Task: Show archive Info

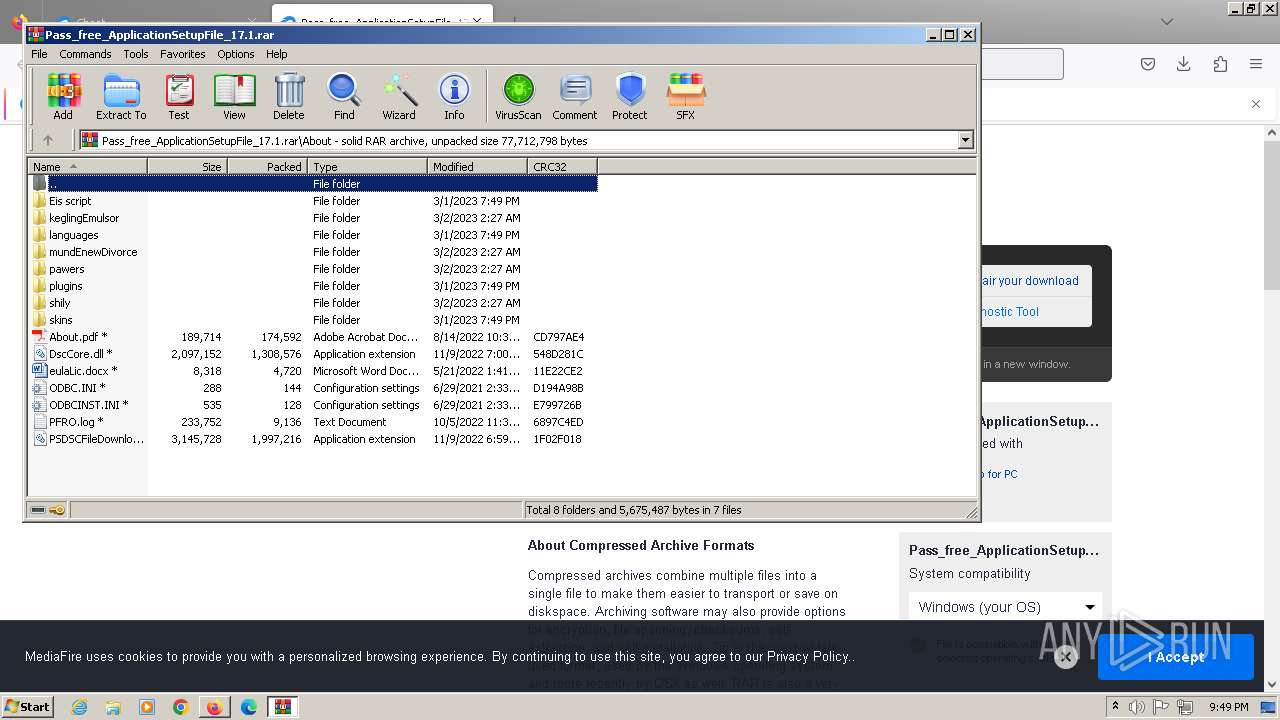Action: click(454, 97)
